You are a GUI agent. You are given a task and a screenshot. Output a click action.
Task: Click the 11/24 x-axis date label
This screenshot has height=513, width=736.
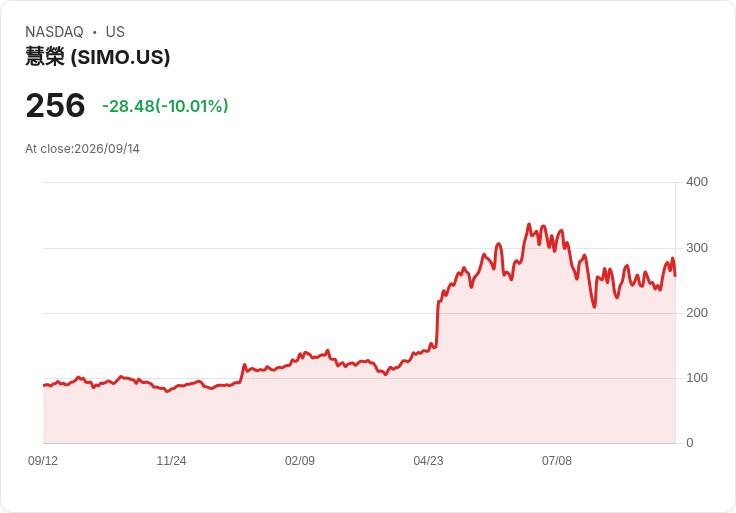click(x=171, y=461)
